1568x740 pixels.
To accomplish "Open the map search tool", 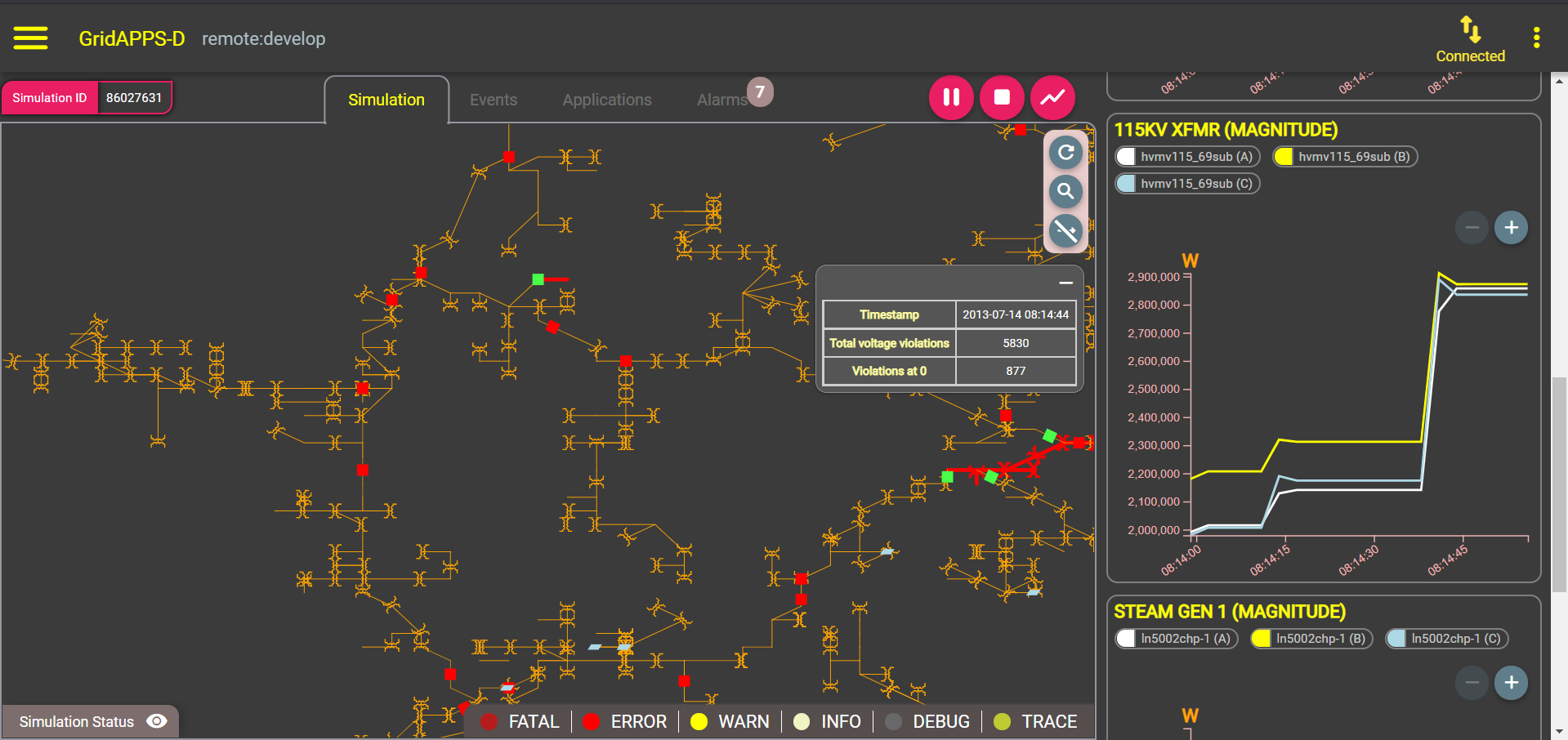I will pos(1065,191).
